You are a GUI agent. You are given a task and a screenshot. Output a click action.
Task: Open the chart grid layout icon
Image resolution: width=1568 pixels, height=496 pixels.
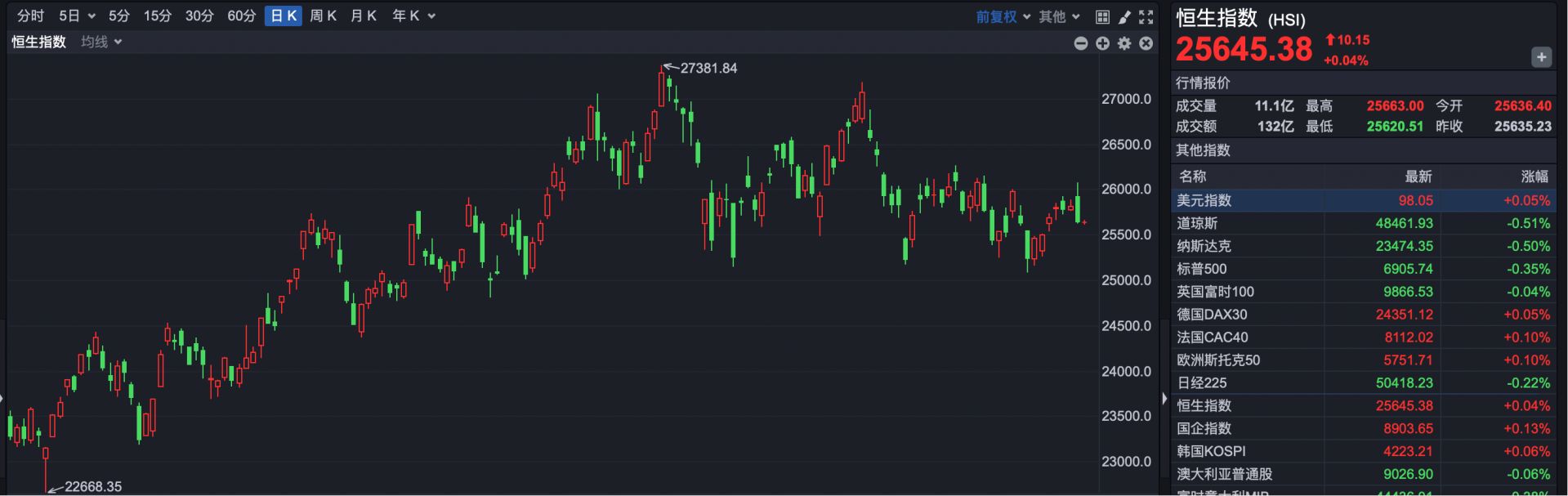(1102, 16)
